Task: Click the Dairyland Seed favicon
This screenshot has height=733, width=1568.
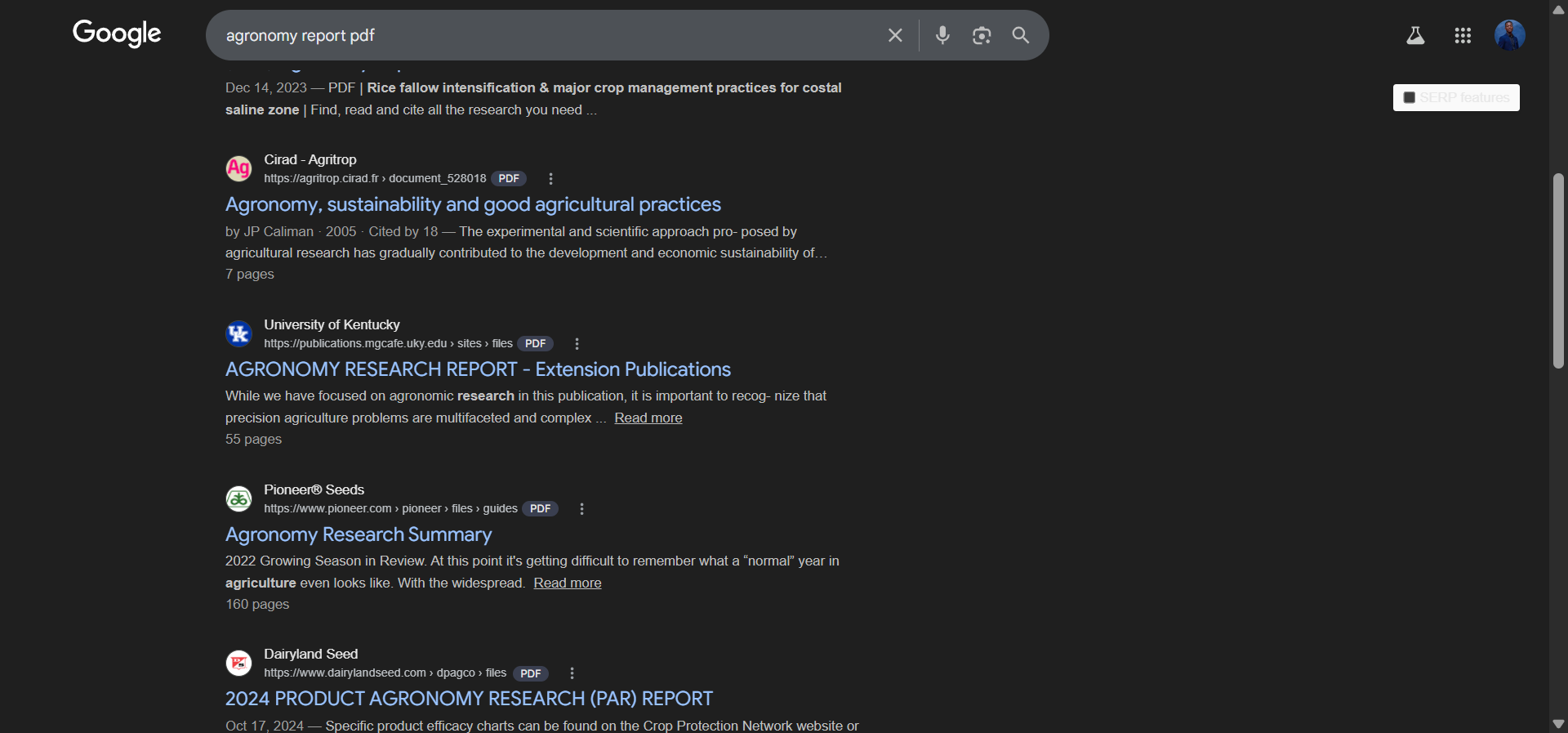Action: click(238, 663)
